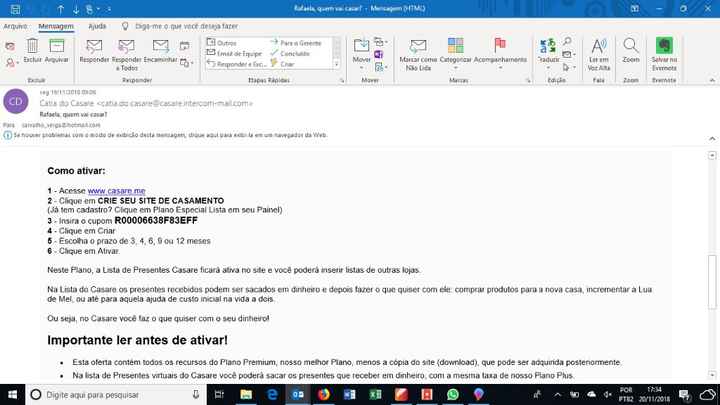Click the CD sender avatar
The height and width of the screenshot is (405, 720).
[x=16, y=101]
